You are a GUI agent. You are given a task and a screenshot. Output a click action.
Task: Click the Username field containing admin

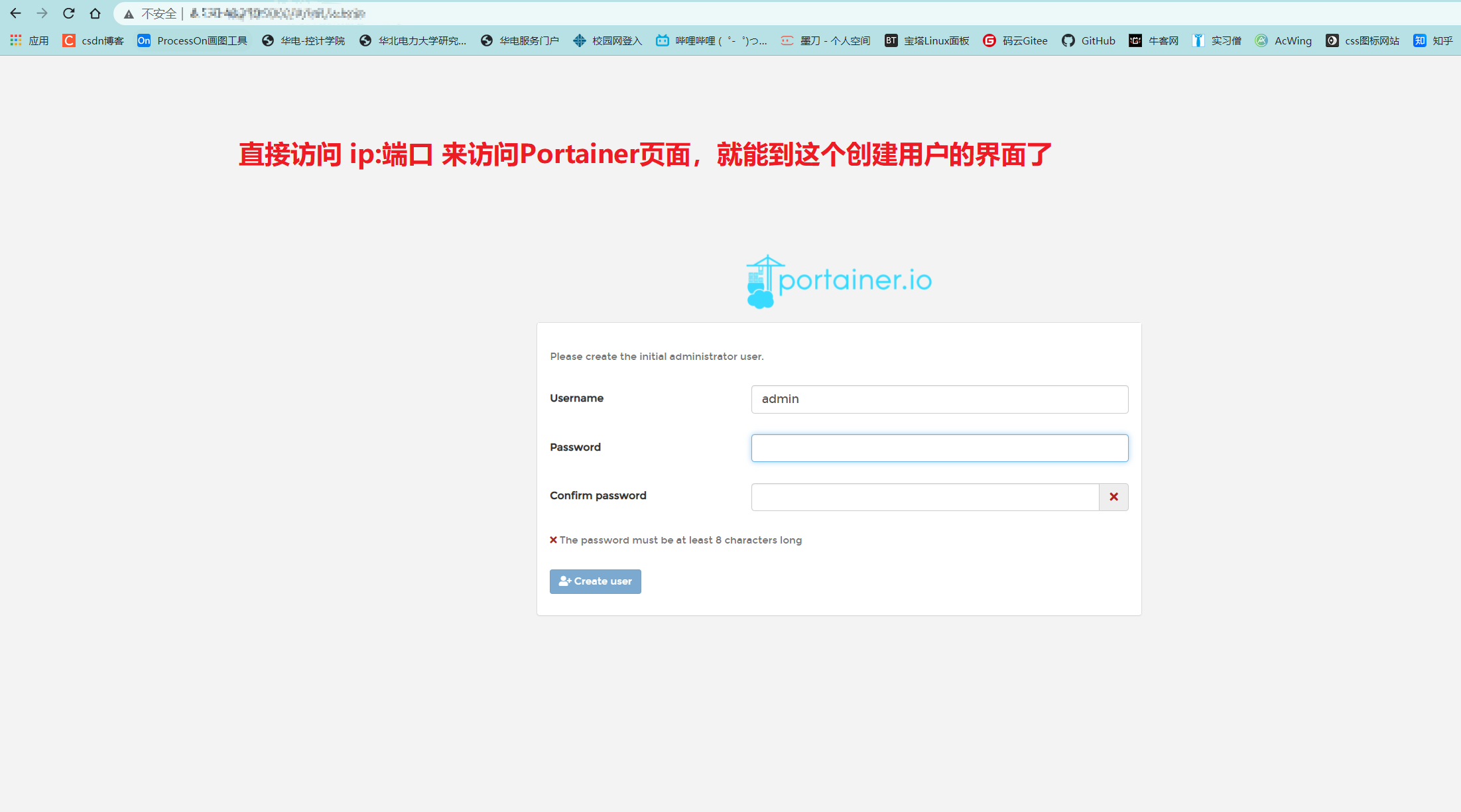tap(939, 399)
